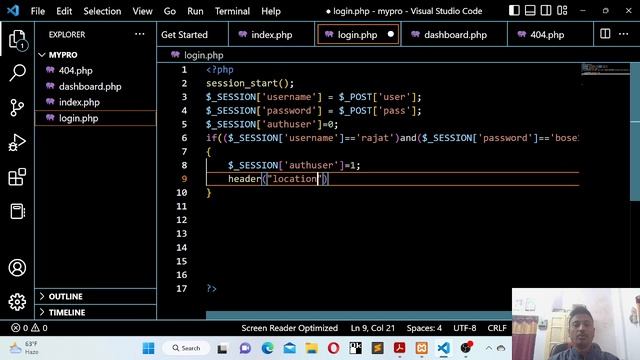This screenshot has width=640, height=360.
Task: Open Microsoft Edge from the taskbar
Action: 267,348
